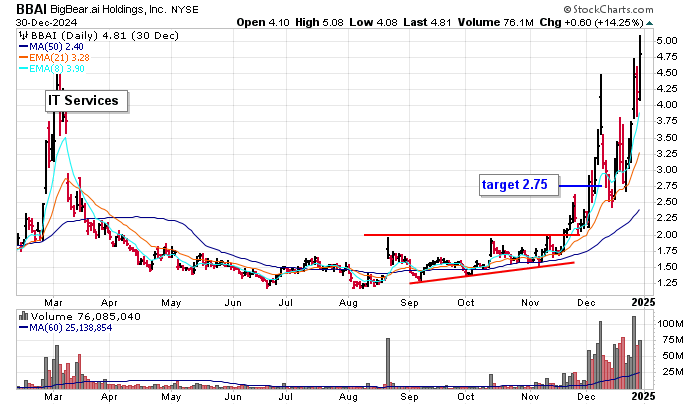Click the Open 4.10 value
Viewport: 700px width, 405px height.
[263, 22]
